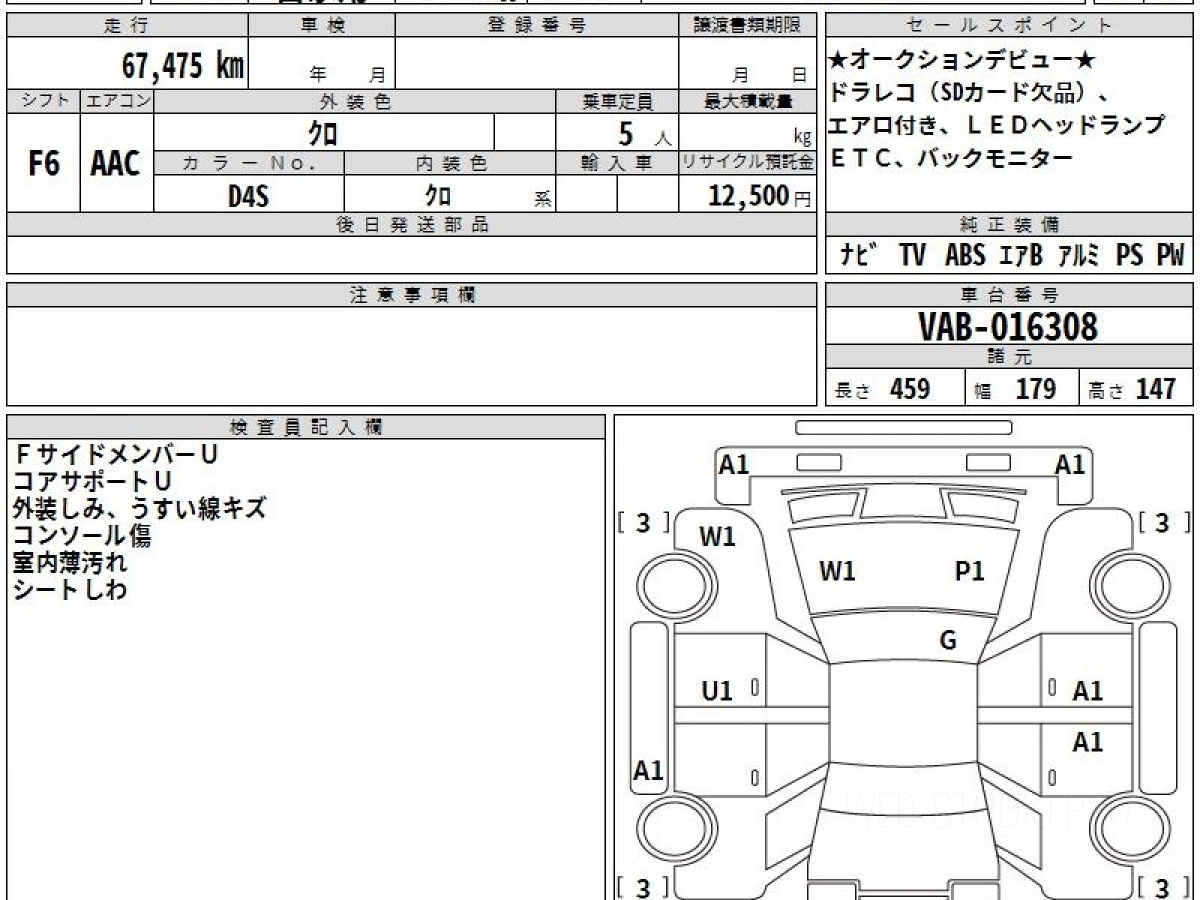Viewport: 1200px width, 900px height.
Task: Select the recycle deposit value 12,500円
Action: [x=760, y=196]
